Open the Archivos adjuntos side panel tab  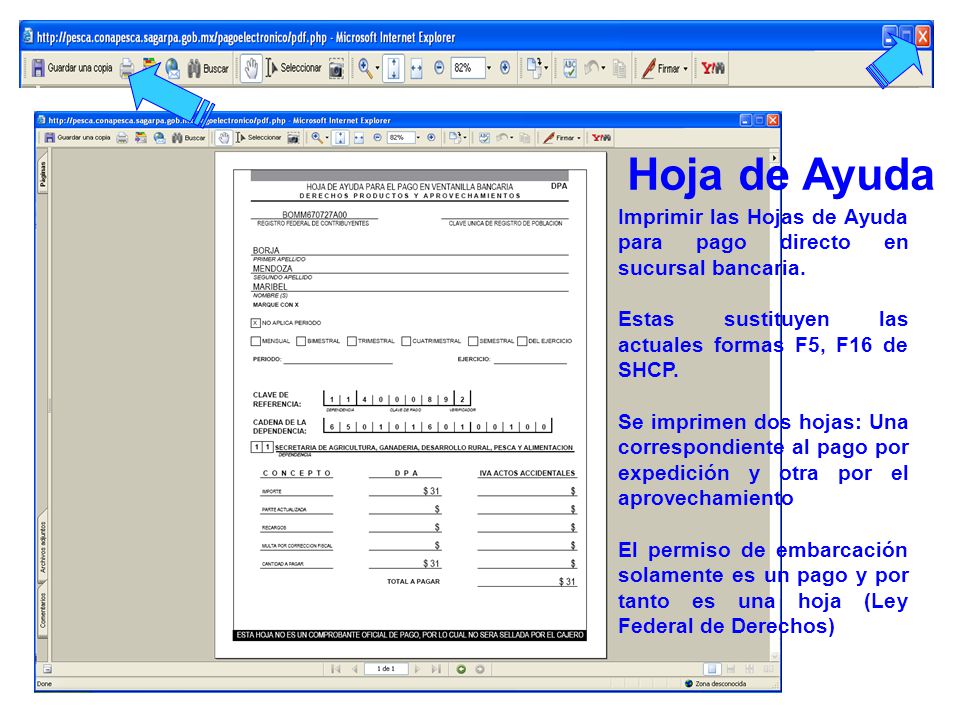point(43,547)
